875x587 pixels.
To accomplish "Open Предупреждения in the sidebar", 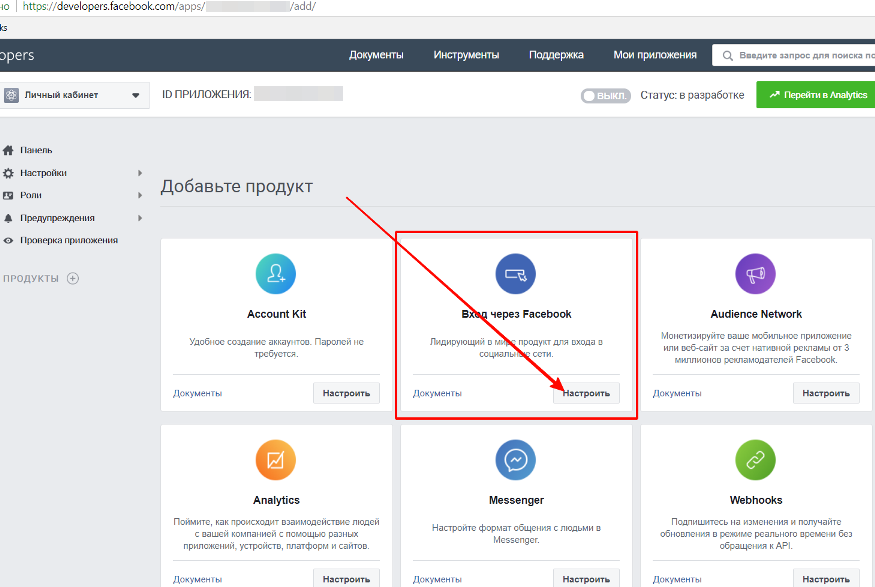I will 57,218.
